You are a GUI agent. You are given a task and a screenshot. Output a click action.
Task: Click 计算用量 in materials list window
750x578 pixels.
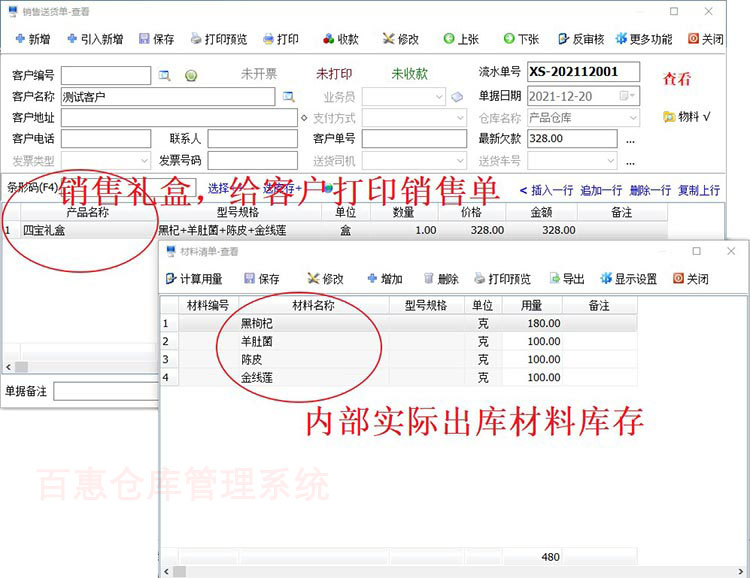194,279
